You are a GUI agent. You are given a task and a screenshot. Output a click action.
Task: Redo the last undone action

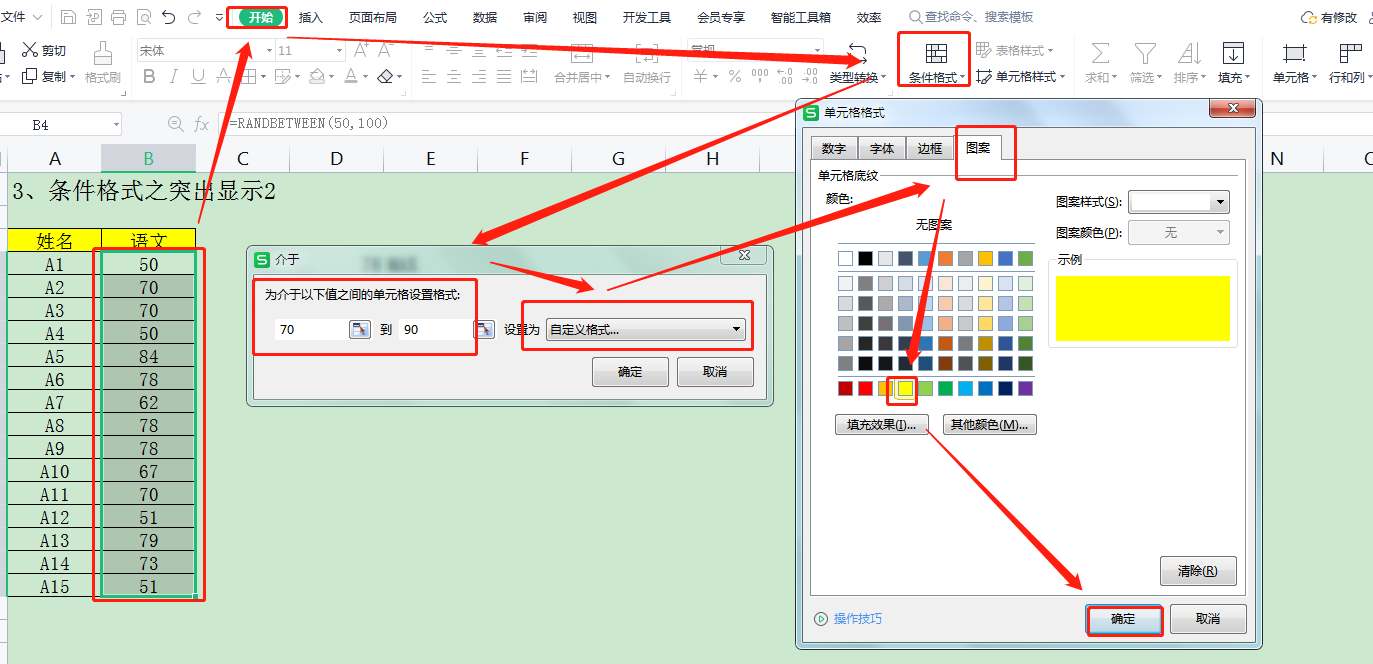(x=194, y=17)
